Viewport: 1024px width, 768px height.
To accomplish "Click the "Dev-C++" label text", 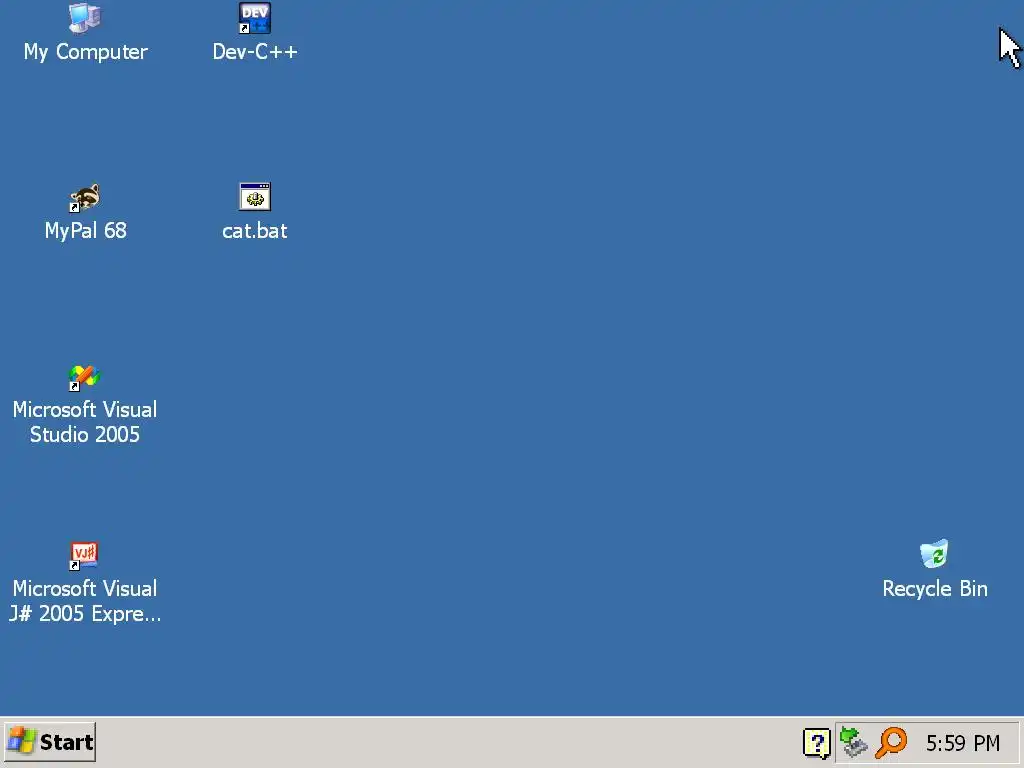I will click(255, 52).
